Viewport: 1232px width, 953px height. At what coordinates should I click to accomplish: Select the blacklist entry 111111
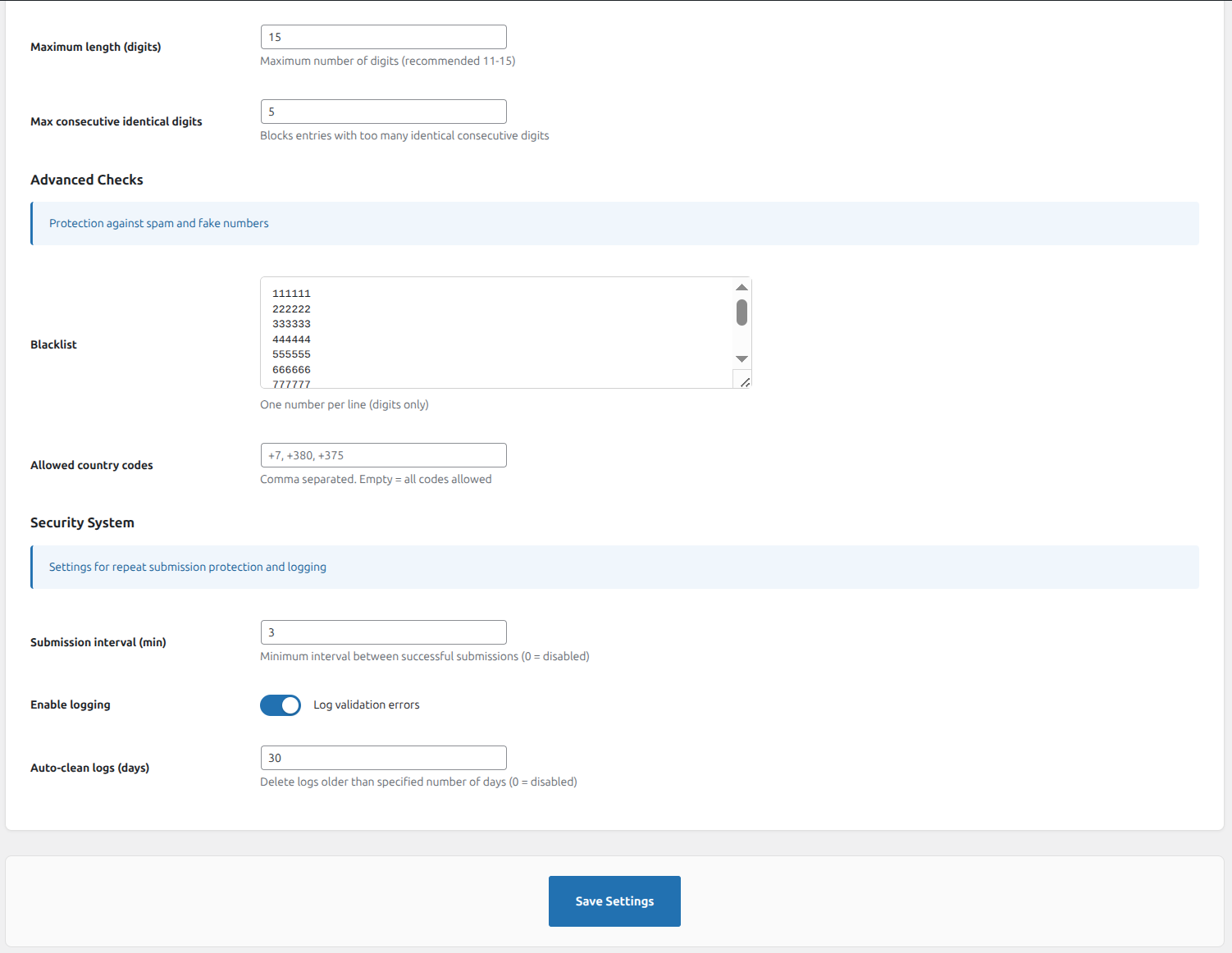click(292, 293)
